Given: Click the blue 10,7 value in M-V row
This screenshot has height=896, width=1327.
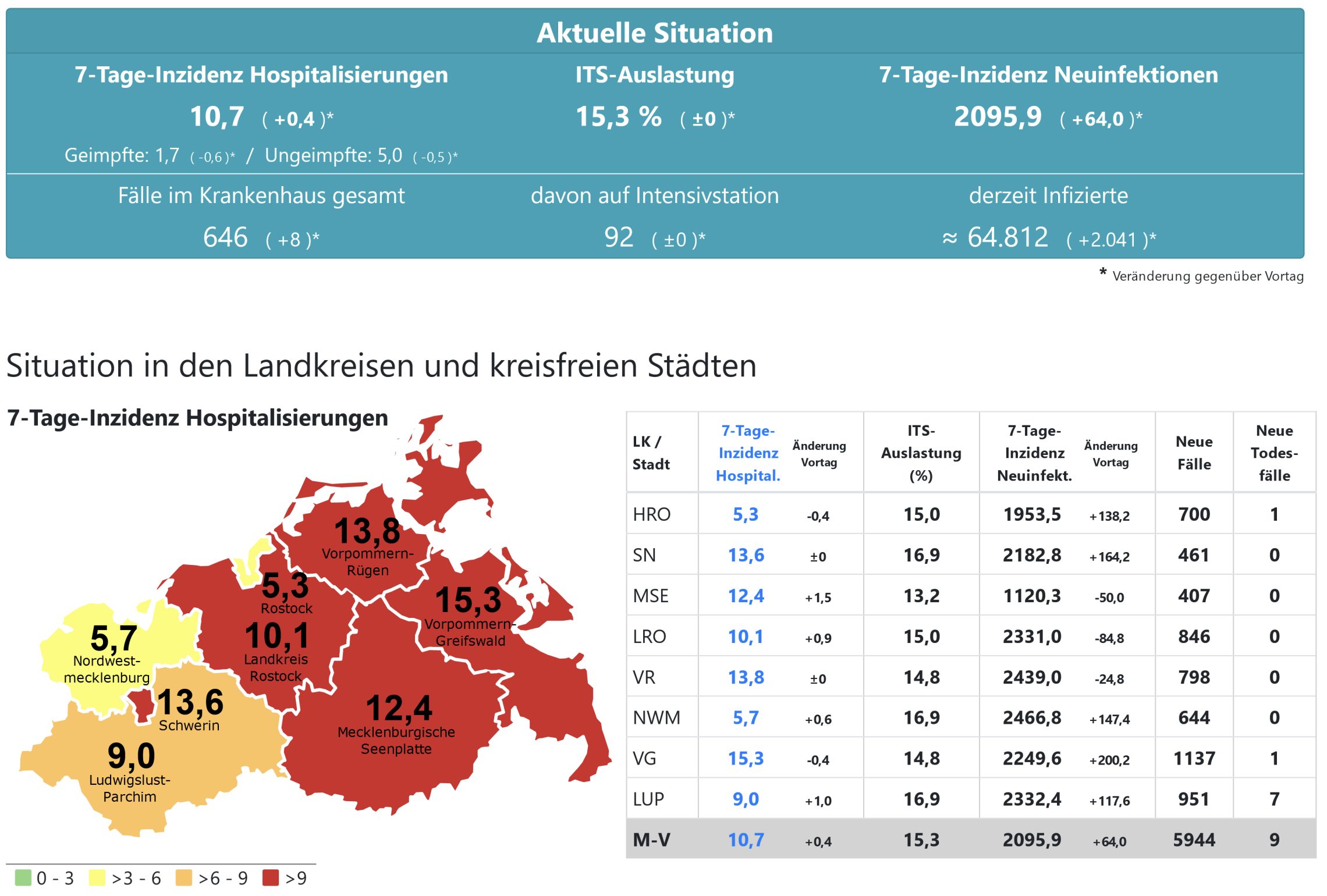Looking at the screenshot, I should coord(746,840).
